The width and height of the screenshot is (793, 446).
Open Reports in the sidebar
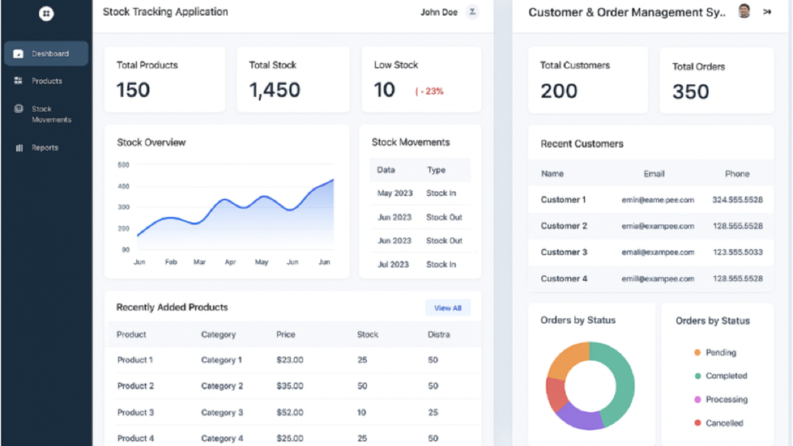46,148
